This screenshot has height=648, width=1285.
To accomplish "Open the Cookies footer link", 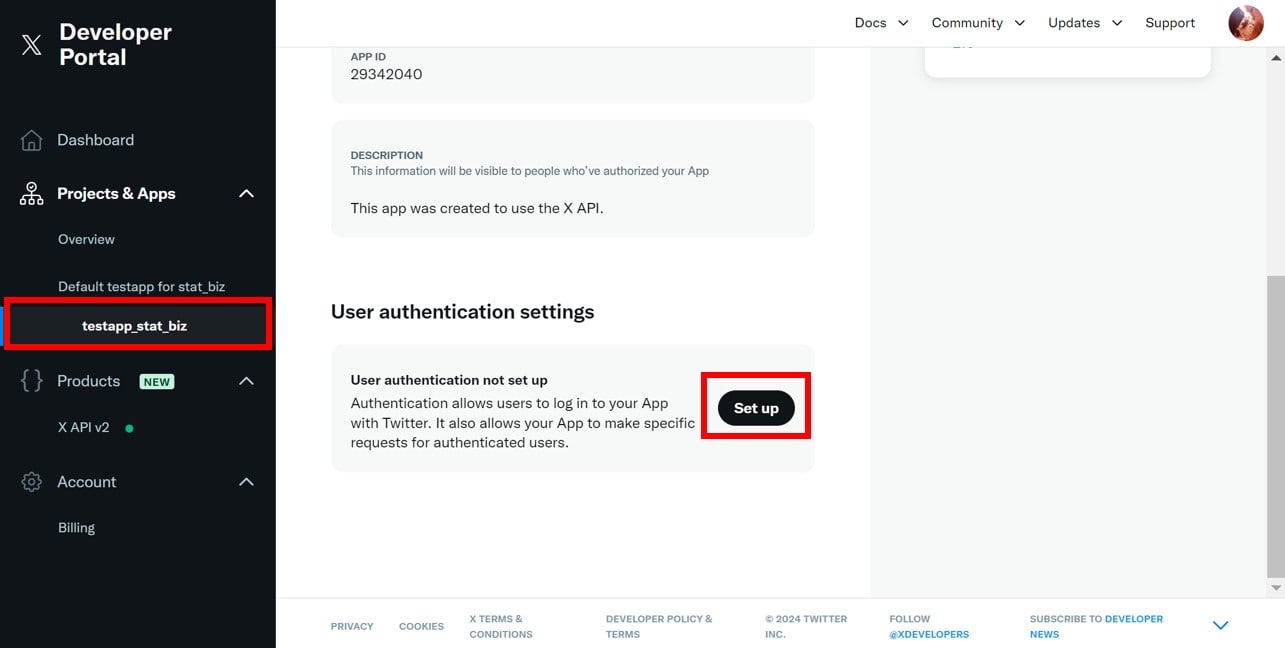I will coord(421,626).
